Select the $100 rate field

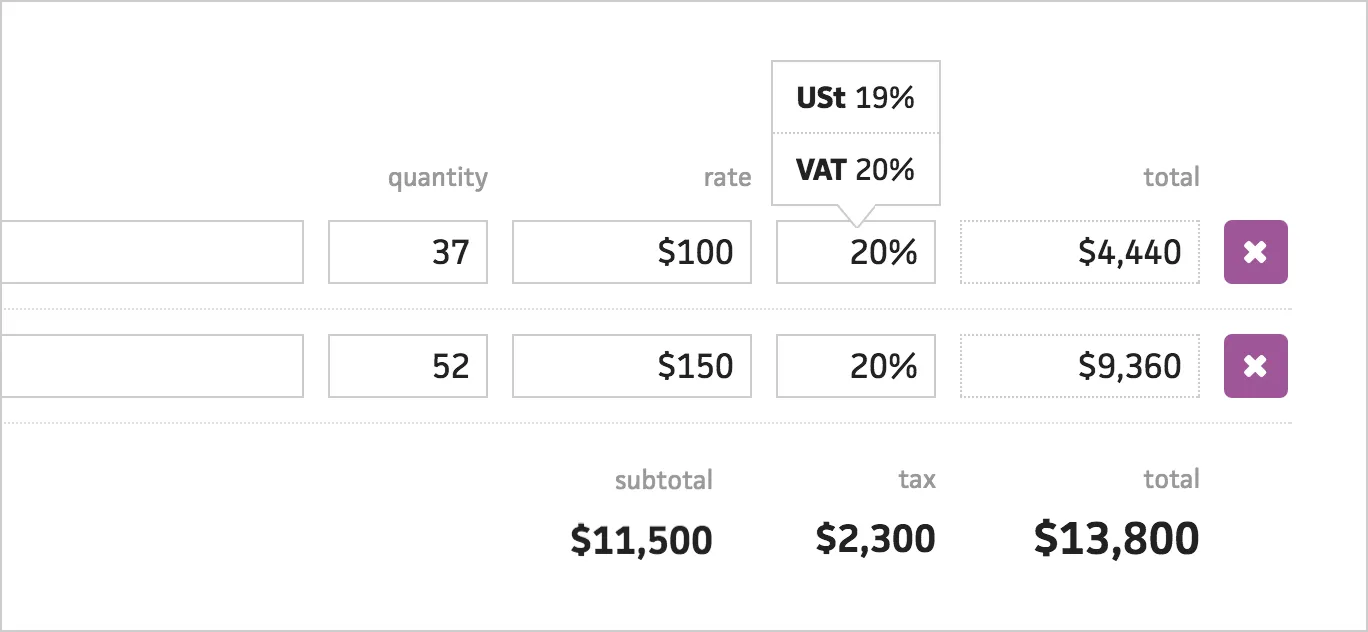tap(631, 252)
